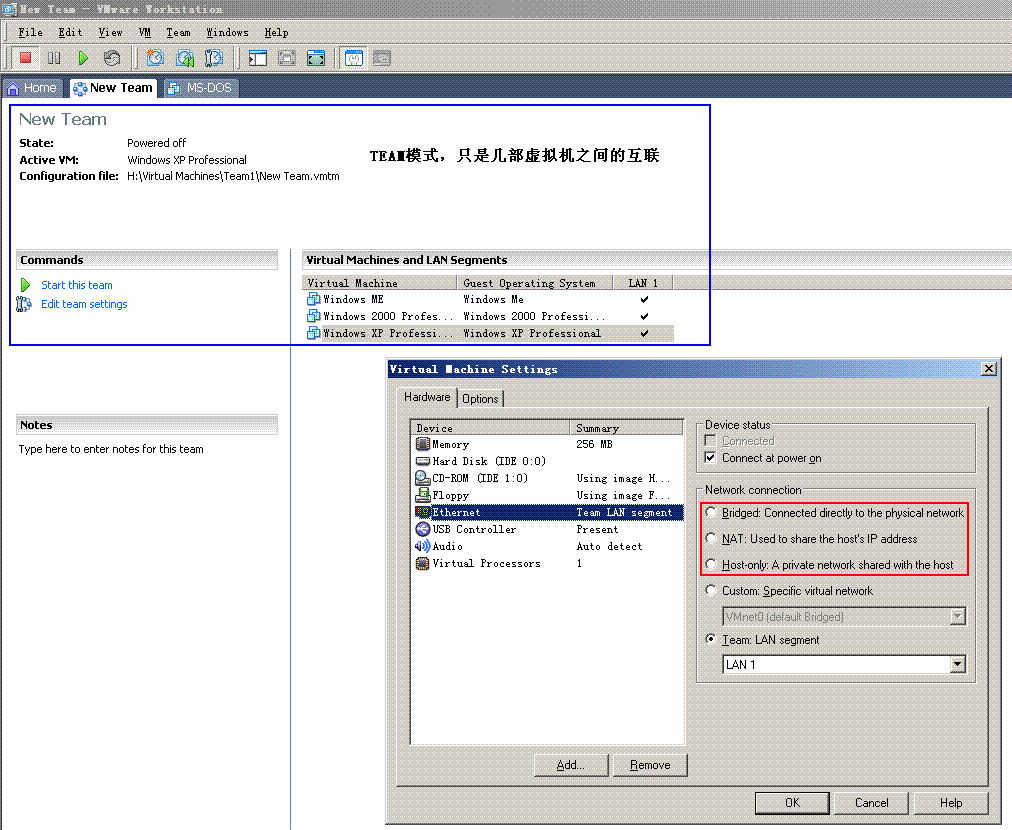Open the View menu
The image size is (1012, 830).
point(110,32)
